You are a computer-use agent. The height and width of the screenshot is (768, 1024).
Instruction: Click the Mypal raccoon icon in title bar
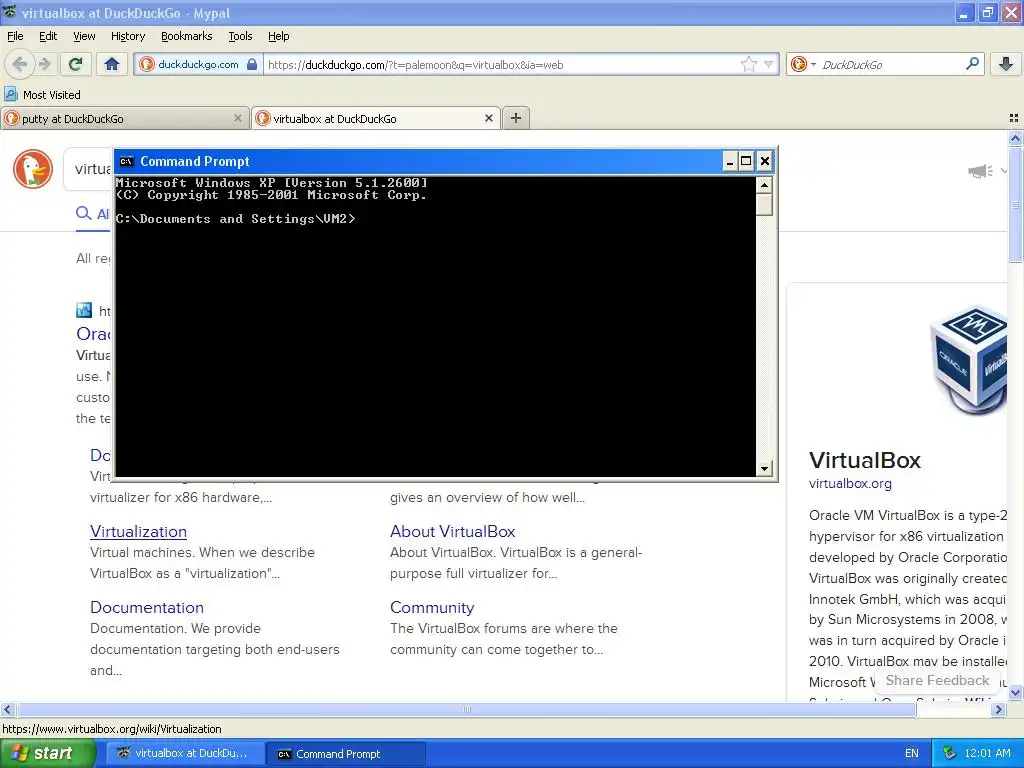[x=10, y=12]
